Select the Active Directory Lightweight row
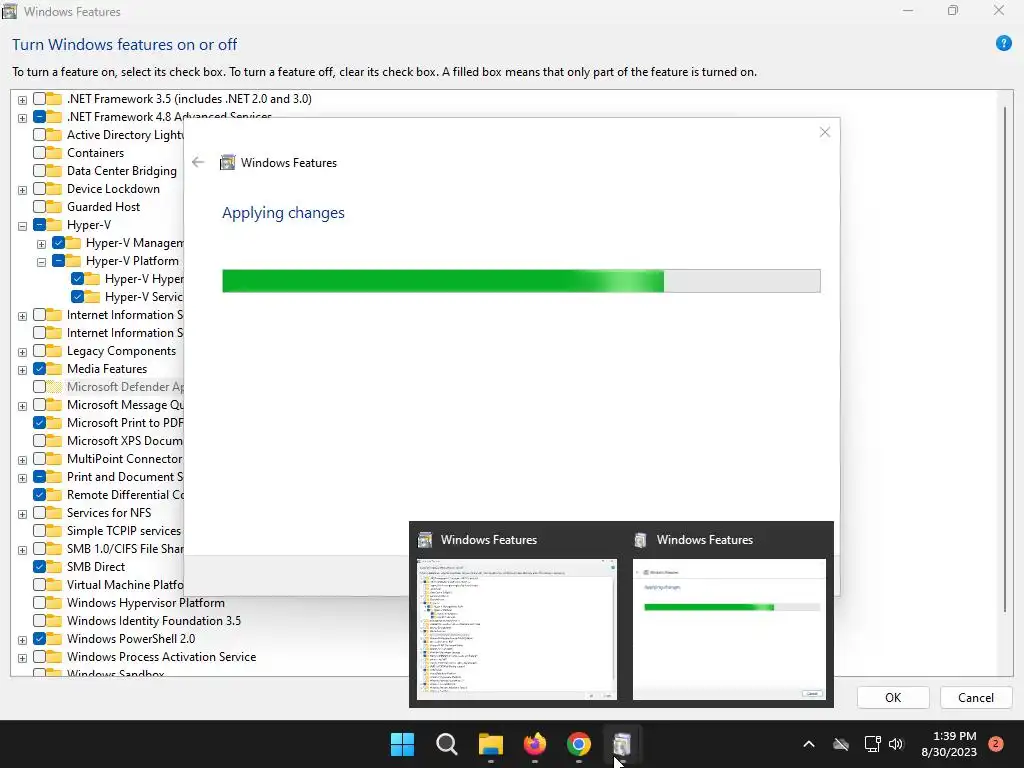 click(125, 135)
